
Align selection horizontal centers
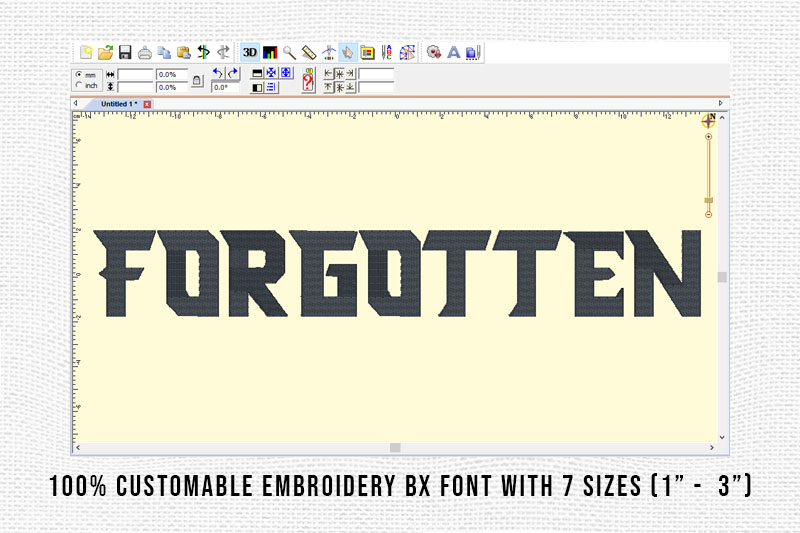point(339,74)
